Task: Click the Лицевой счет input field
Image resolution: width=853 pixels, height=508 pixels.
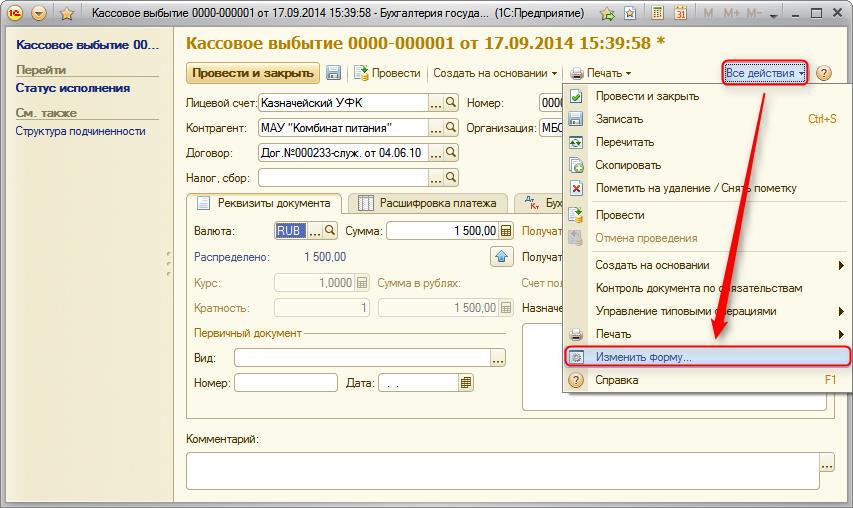Action: point(343,102)
